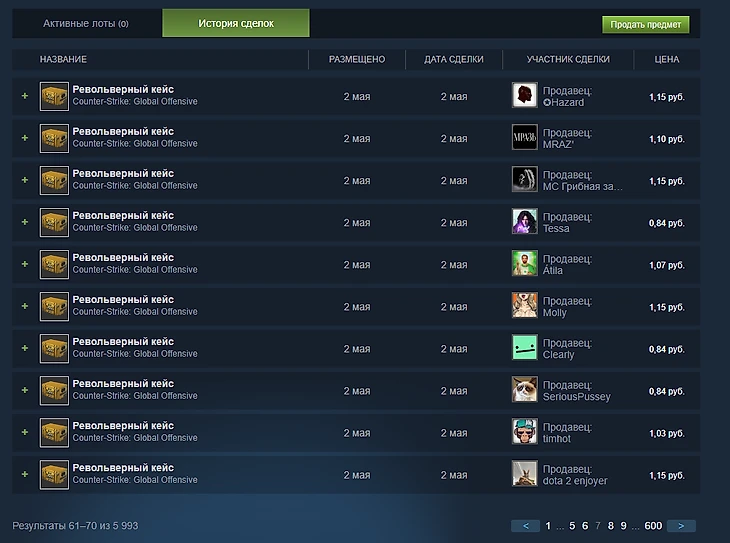Open Револьверный кейс name in Hazard's row

[123, 89]
